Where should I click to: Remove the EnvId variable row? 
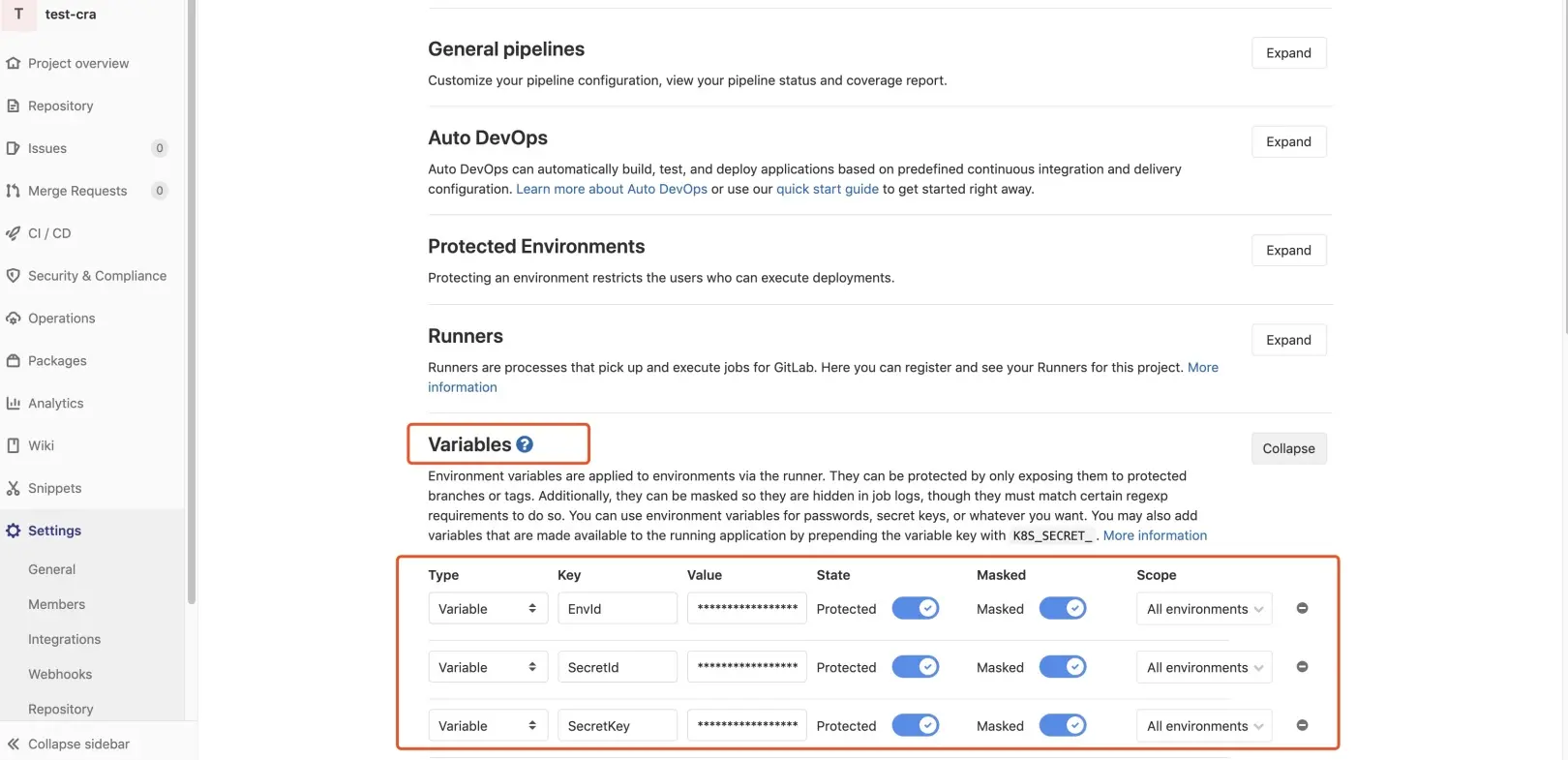pyautogui.click(x=1302, y=608)
